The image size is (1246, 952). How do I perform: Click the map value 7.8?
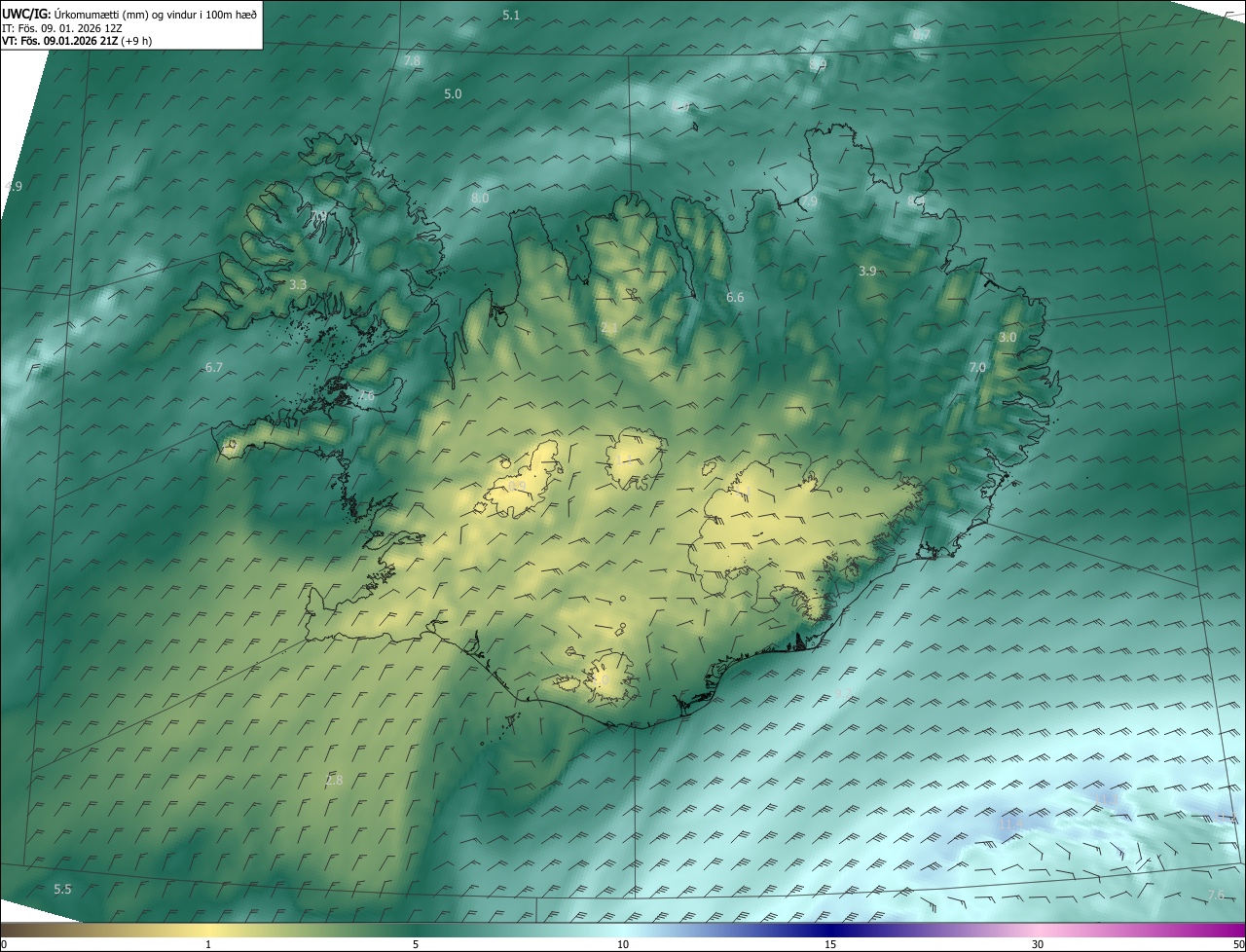412,60
